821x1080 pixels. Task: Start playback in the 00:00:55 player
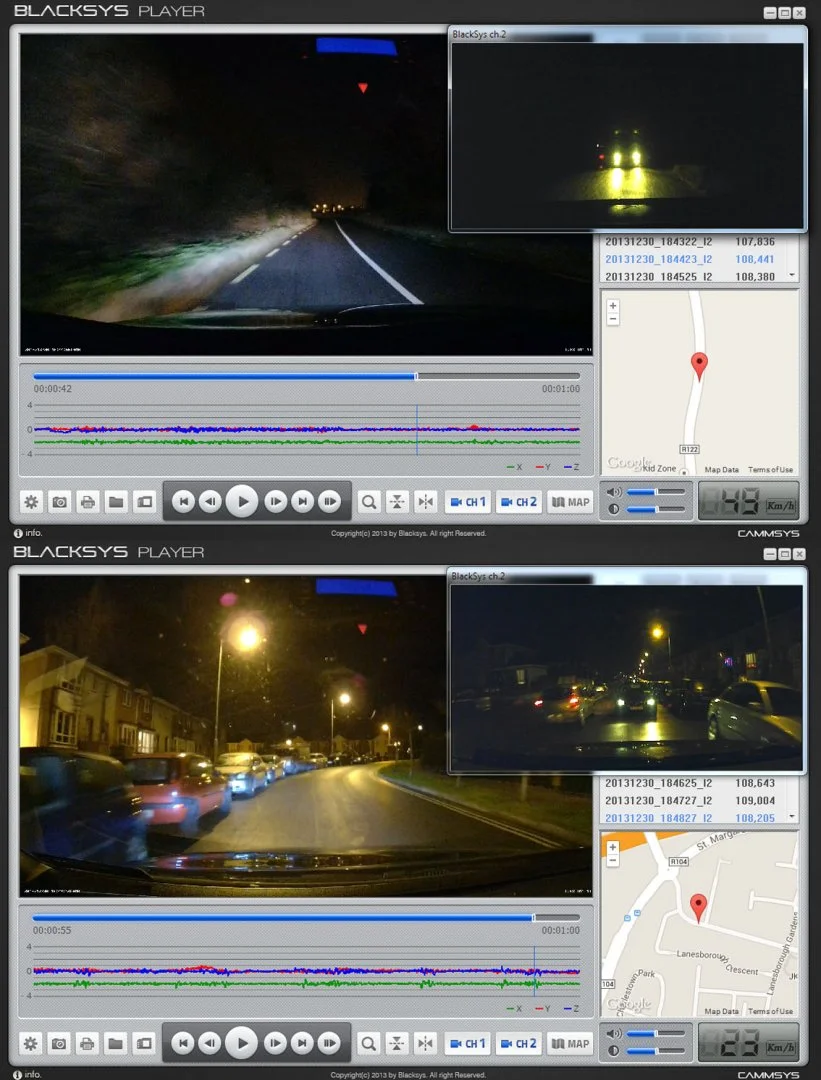(x=242, y=1043)
